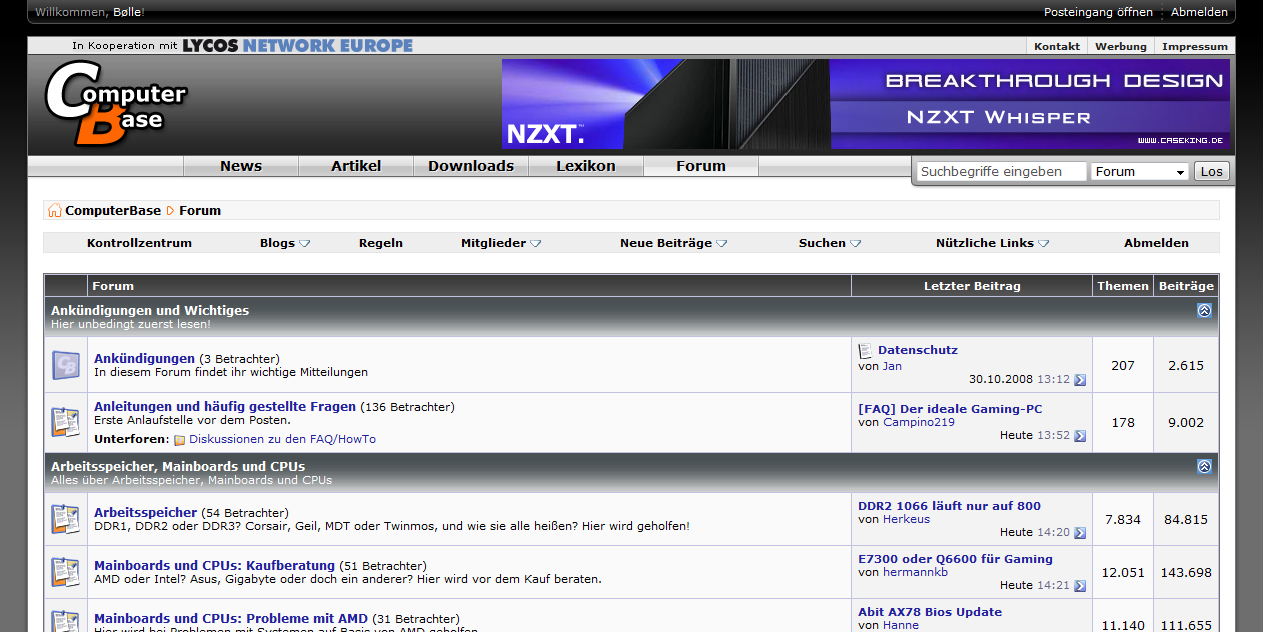Open the Suchen dropdown menu

830,243
